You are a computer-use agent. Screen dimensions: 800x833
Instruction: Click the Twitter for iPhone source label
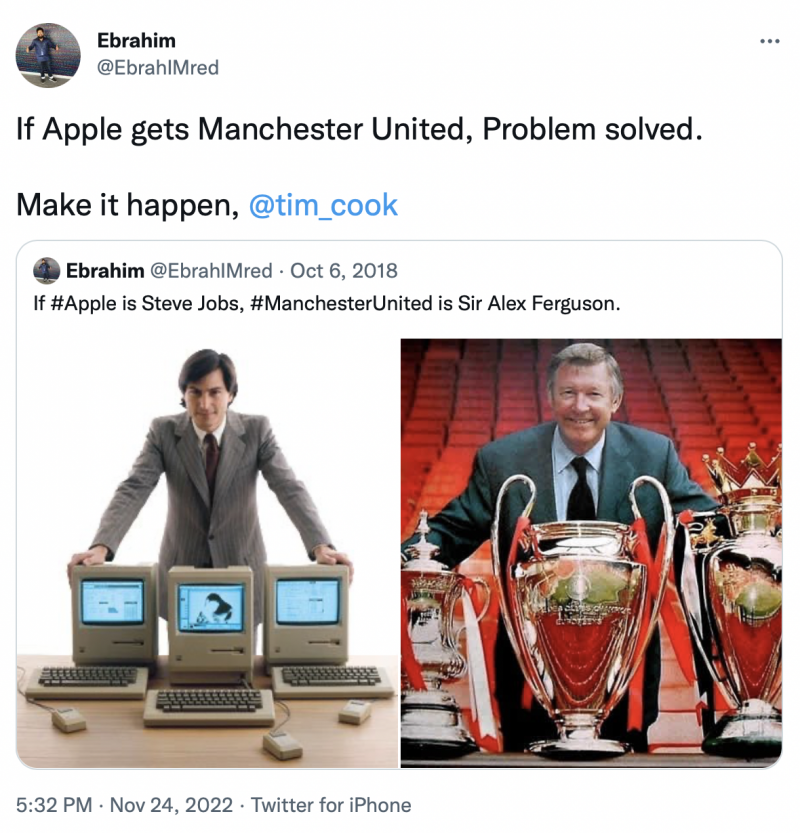point(331,805)
